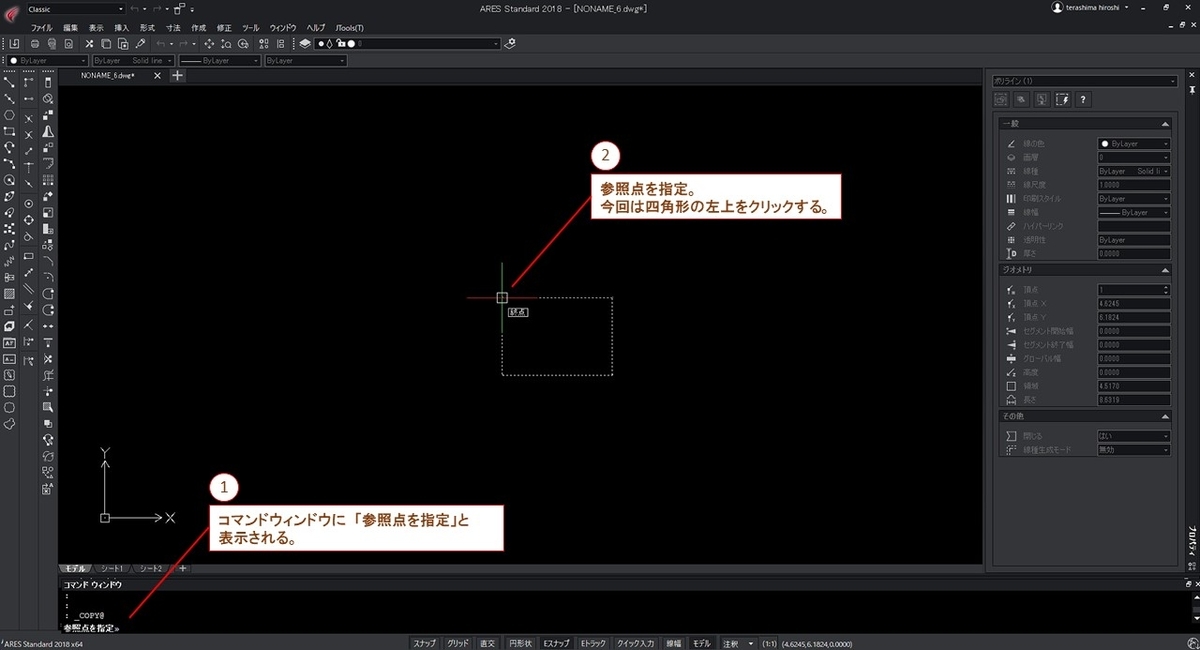Screen dimensions: 1200x650
Task: Click the red scissors cut icon in the toolbar
Action: 90,43
